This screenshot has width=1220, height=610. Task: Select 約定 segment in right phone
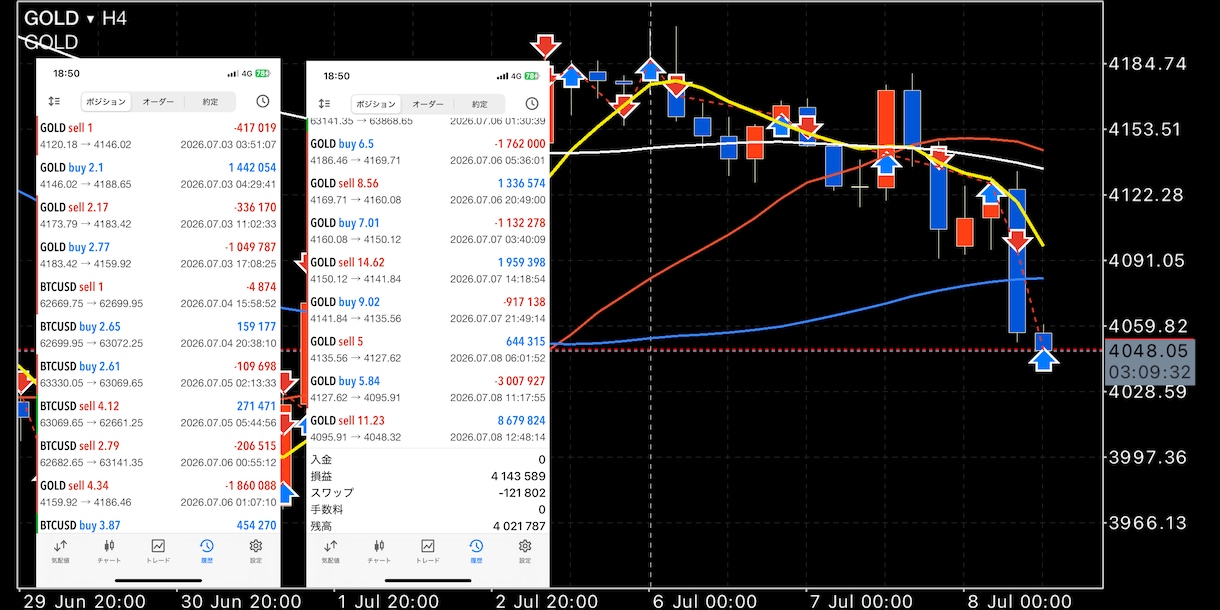coord(479,103)
